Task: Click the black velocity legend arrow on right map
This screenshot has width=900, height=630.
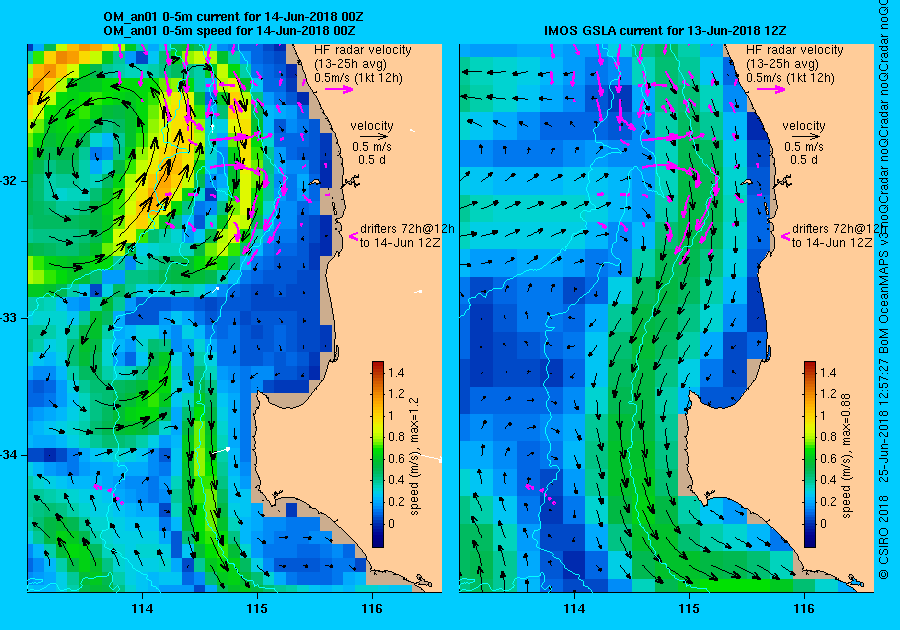Action: pyautogui.click(x=806, y=137)
